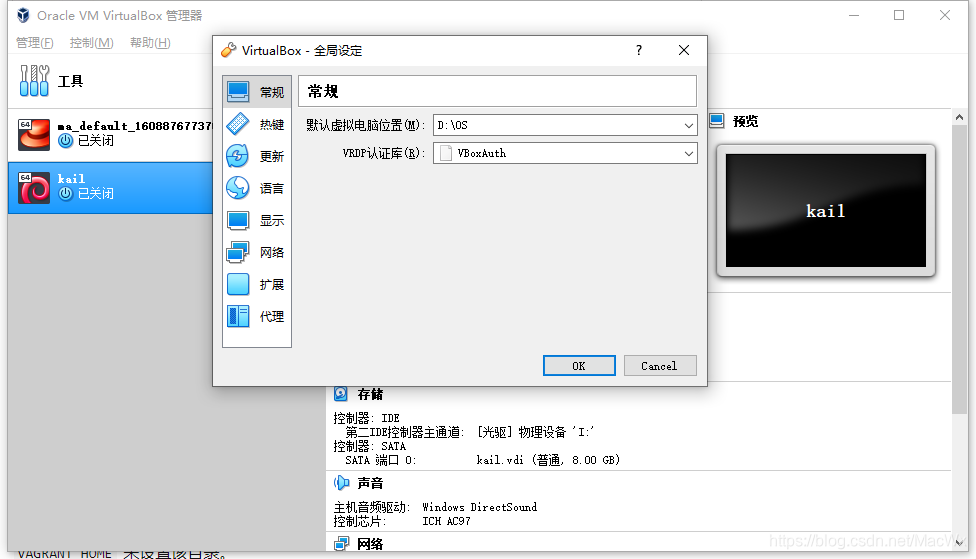Viewport: 976px width, 559px height.
Task: Expand the 默认虚拟电脑位置 dropdown arrow
Action: 688,125
